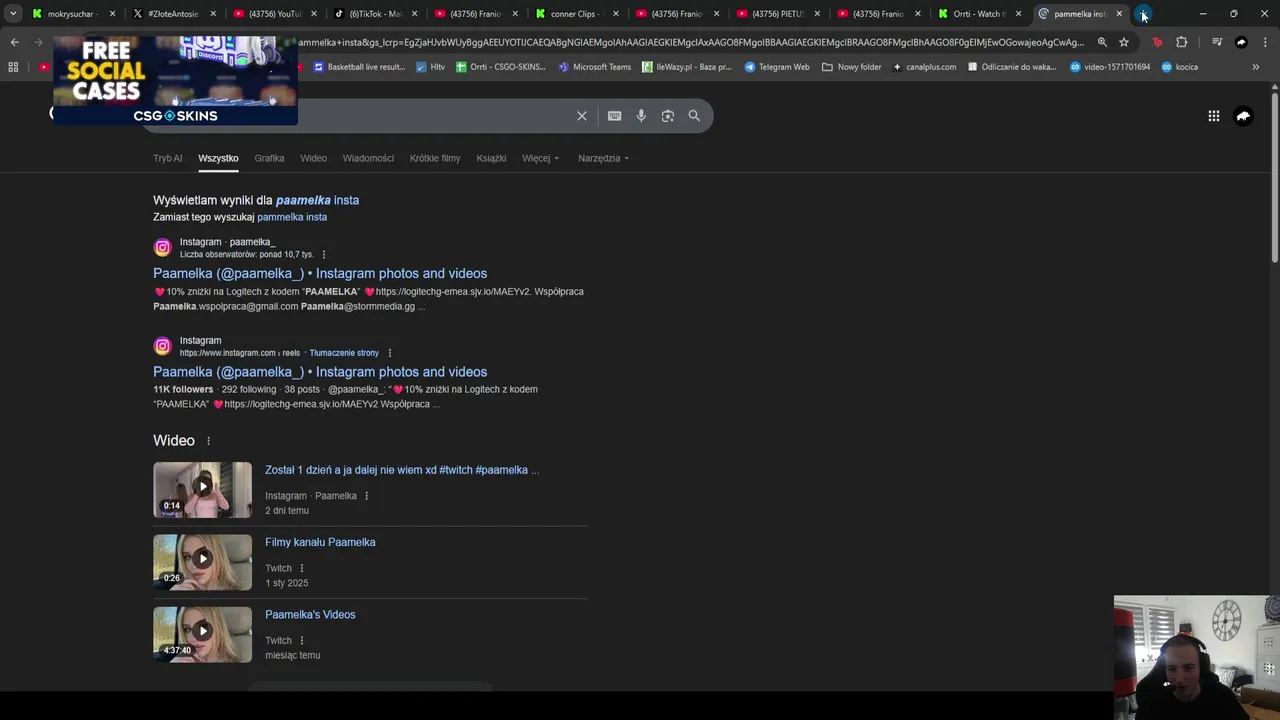Viewport: 1280px width, 720px height.
Task: Switch to the Wiadomości tab
Action: pos(368,158)
